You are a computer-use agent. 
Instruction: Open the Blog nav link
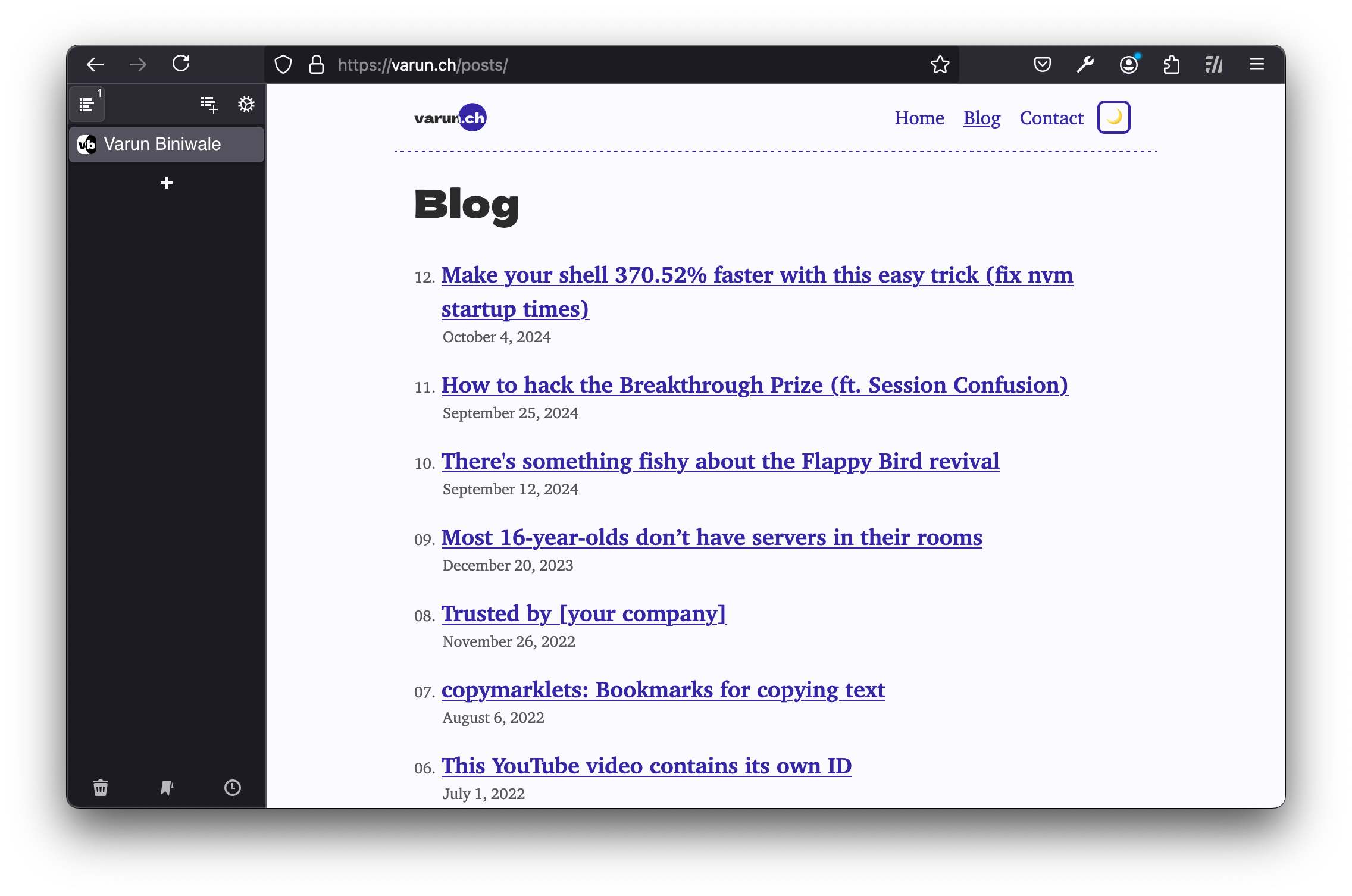click(x=982, y=118)
